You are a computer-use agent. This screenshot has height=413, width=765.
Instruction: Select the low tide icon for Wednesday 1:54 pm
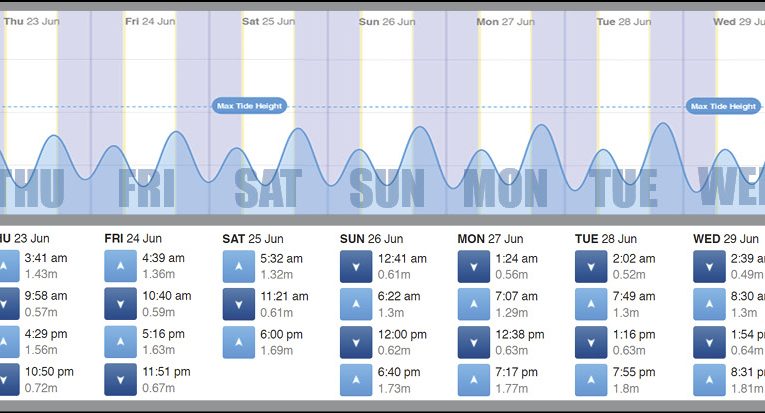(x=709, y=341)
